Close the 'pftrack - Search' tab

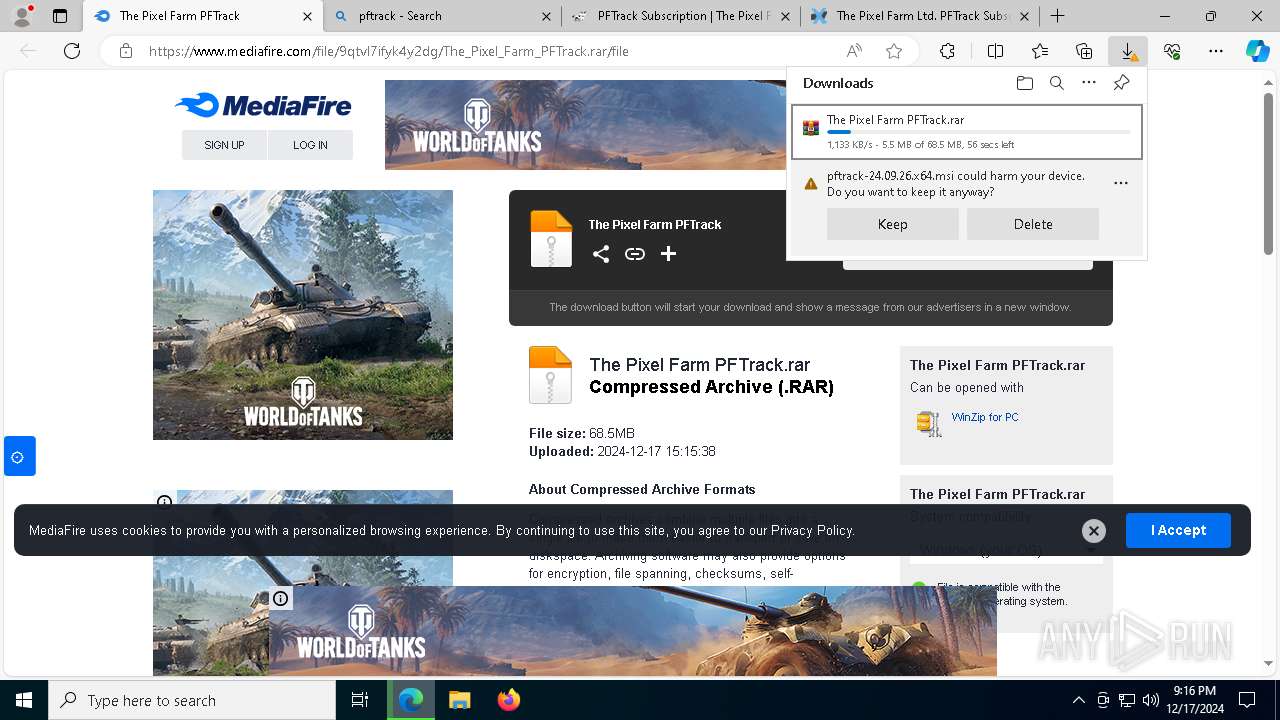545,16
